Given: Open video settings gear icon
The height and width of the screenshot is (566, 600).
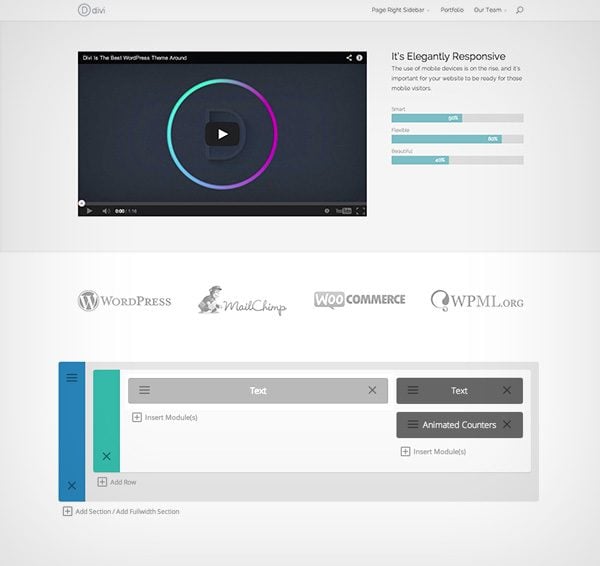Looking at the screenshot, I should coord(327,211).
